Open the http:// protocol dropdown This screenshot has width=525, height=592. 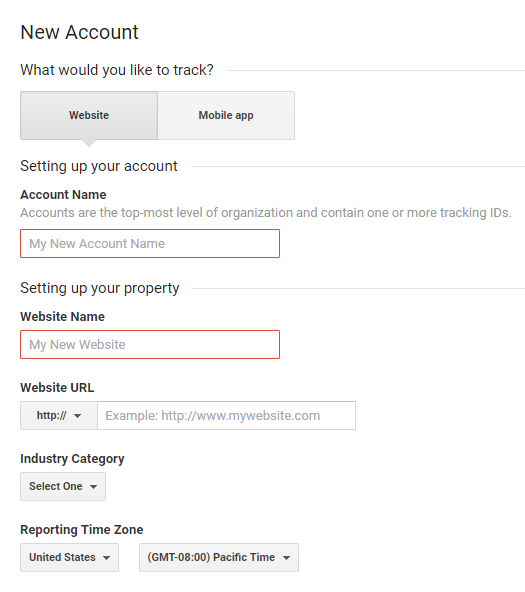[x=59, y=415]
